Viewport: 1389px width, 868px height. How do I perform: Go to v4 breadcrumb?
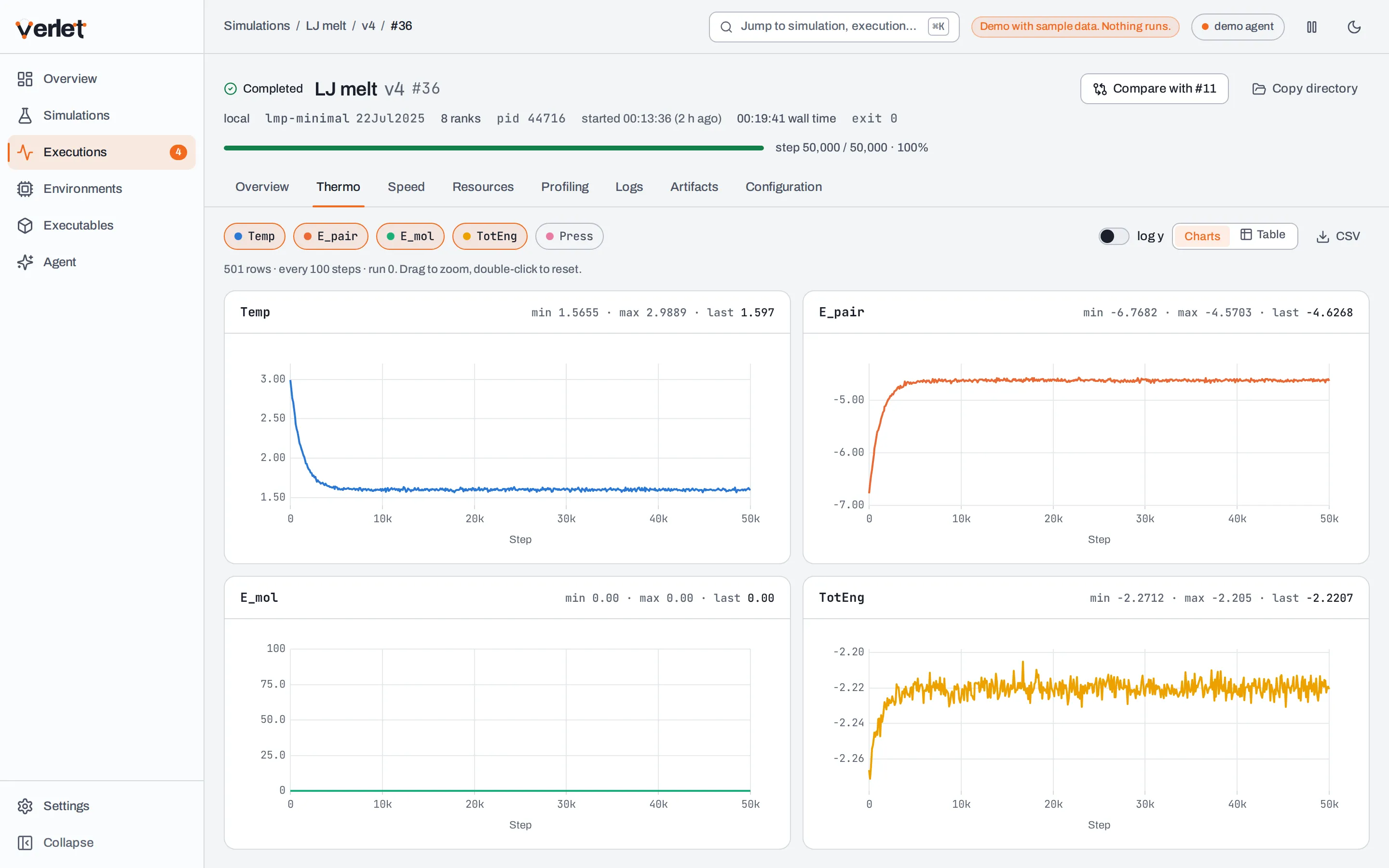368,26
